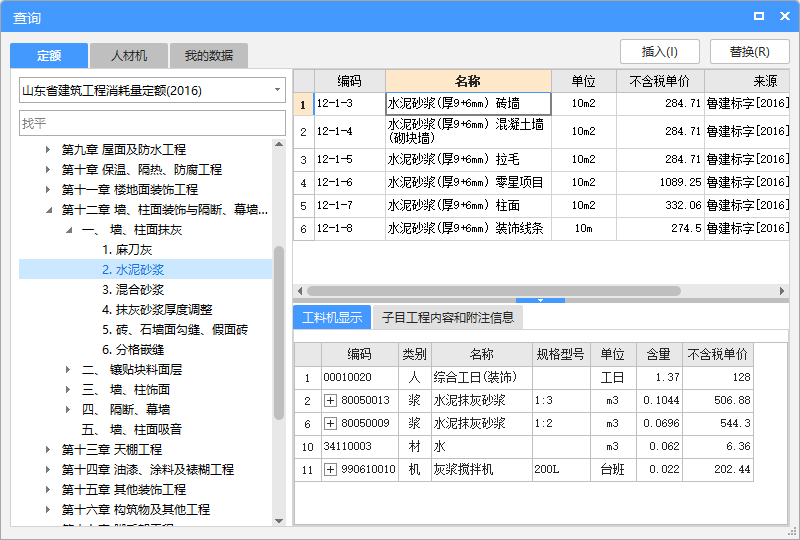Switch to the 定额 tab
This screenshot has height=540, width=800.
coord(49,55)
